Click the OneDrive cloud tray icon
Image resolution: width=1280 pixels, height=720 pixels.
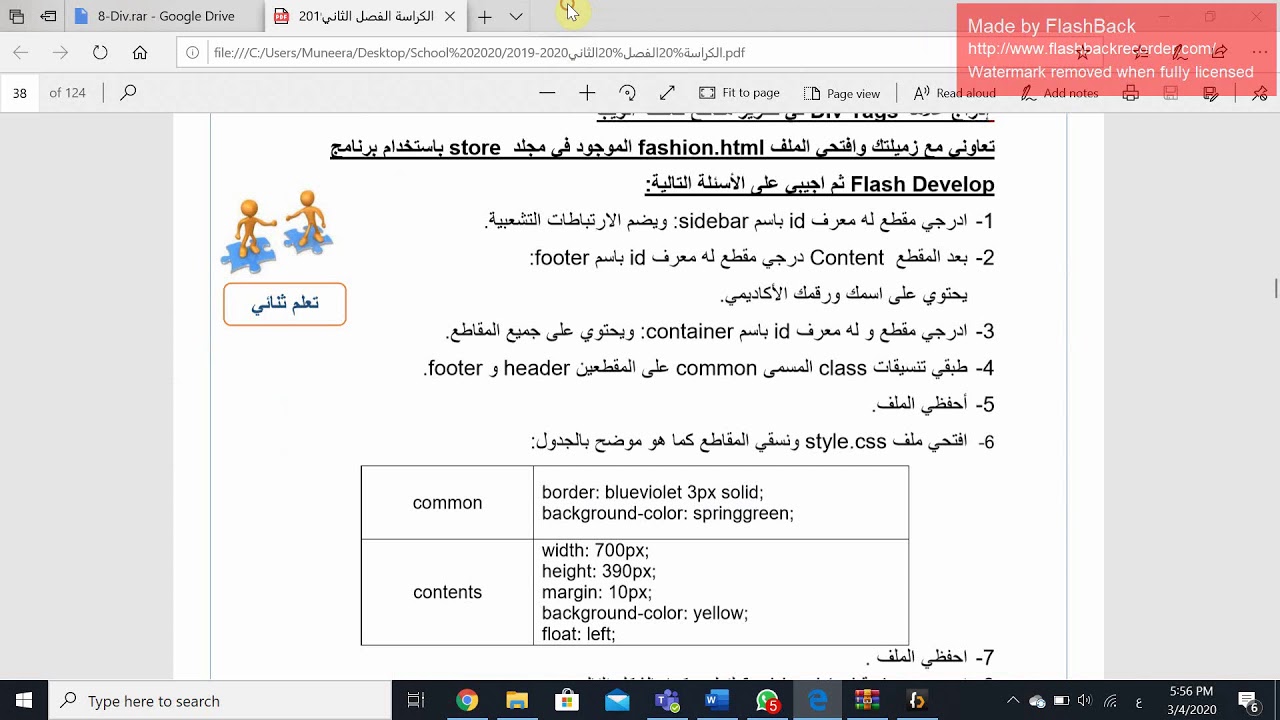click(x=1037, y=701)
